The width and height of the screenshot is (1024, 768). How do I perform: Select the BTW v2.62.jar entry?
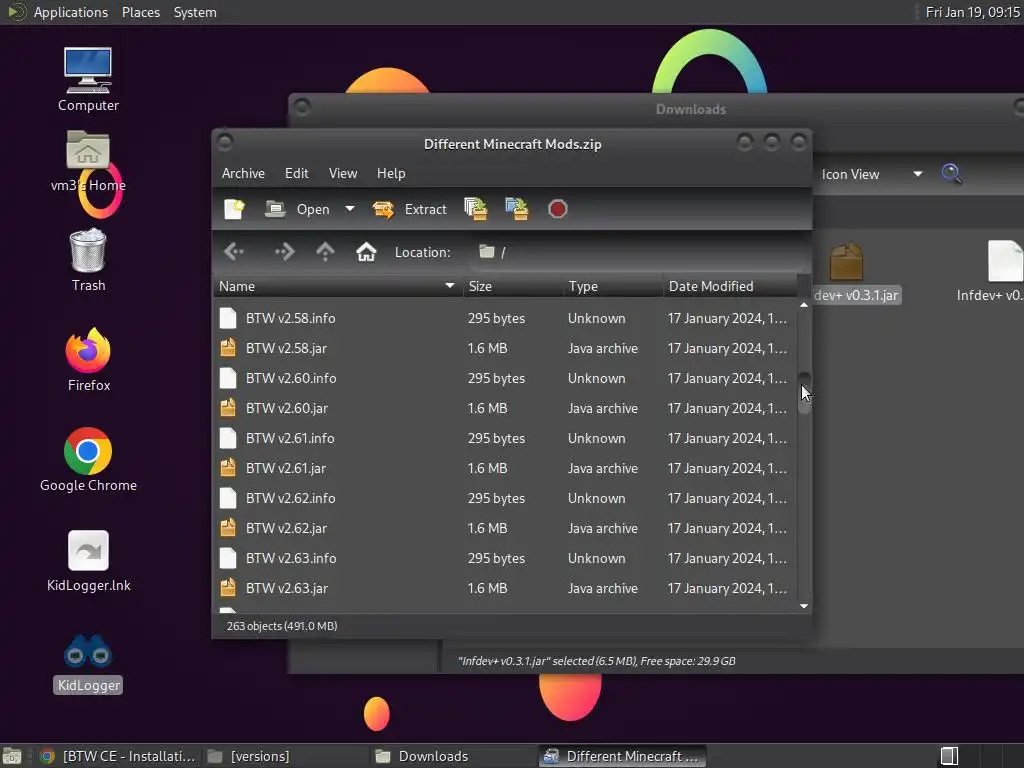point(505,528)
